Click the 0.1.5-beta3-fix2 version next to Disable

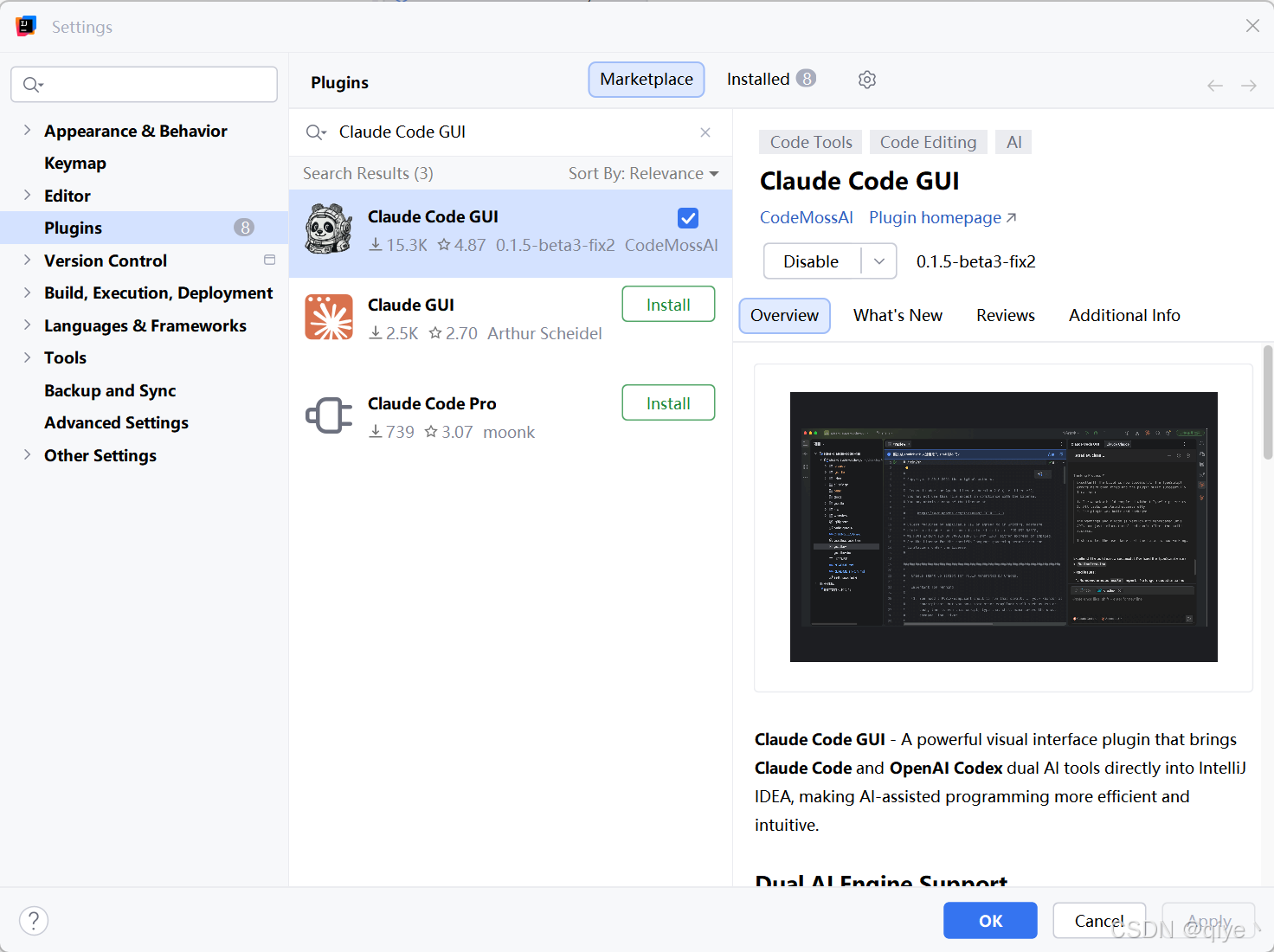[976, 262]
